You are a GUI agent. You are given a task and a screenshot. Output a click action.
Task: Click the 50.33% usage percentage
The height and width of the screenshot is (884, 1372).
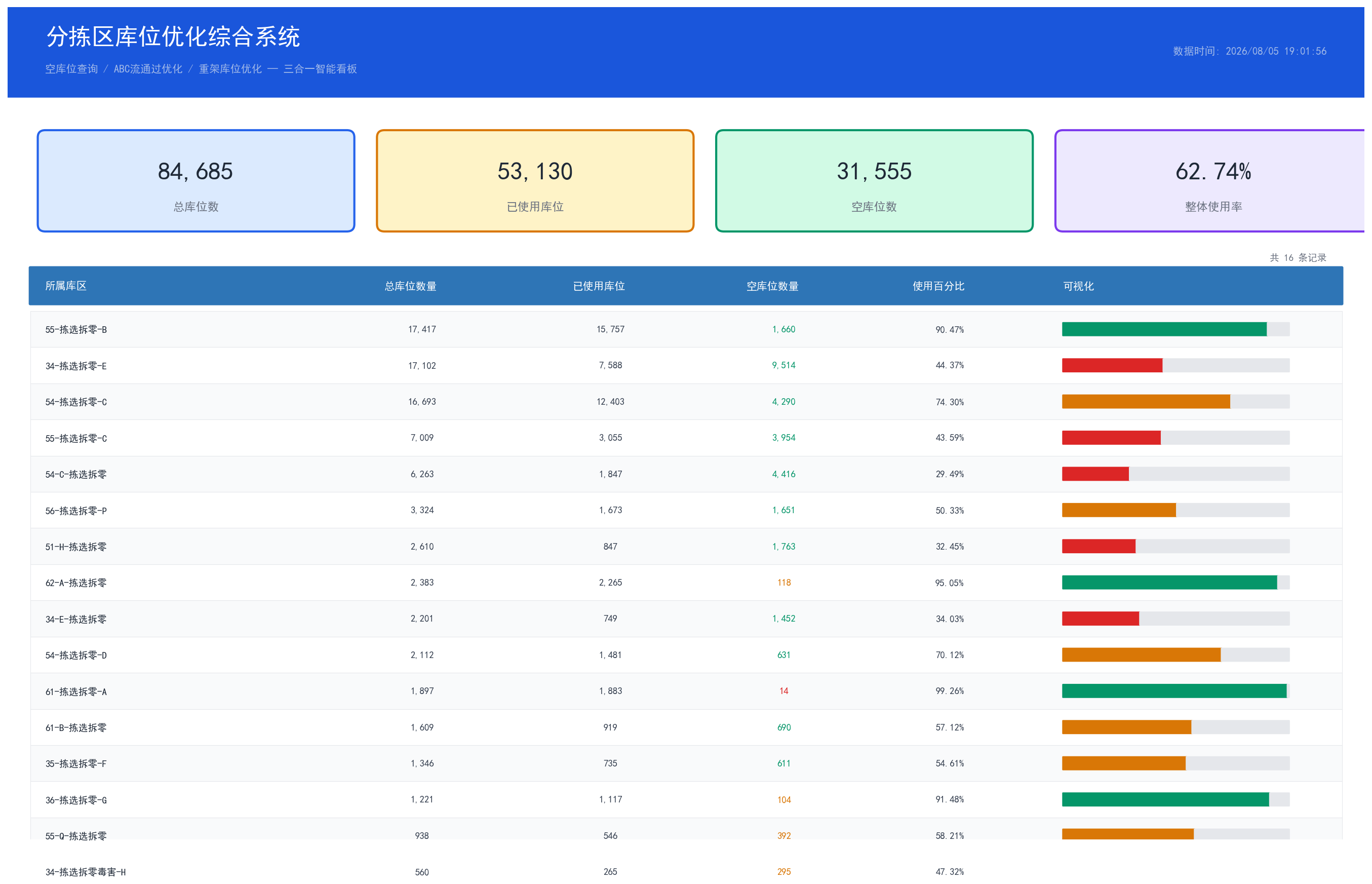(950, 510)
